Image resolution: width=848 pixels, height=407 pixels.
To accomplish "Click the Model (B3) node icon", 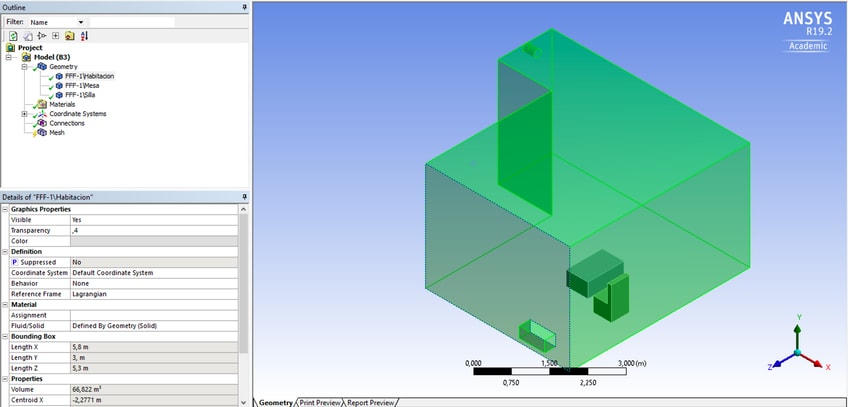I will point(26,57).
